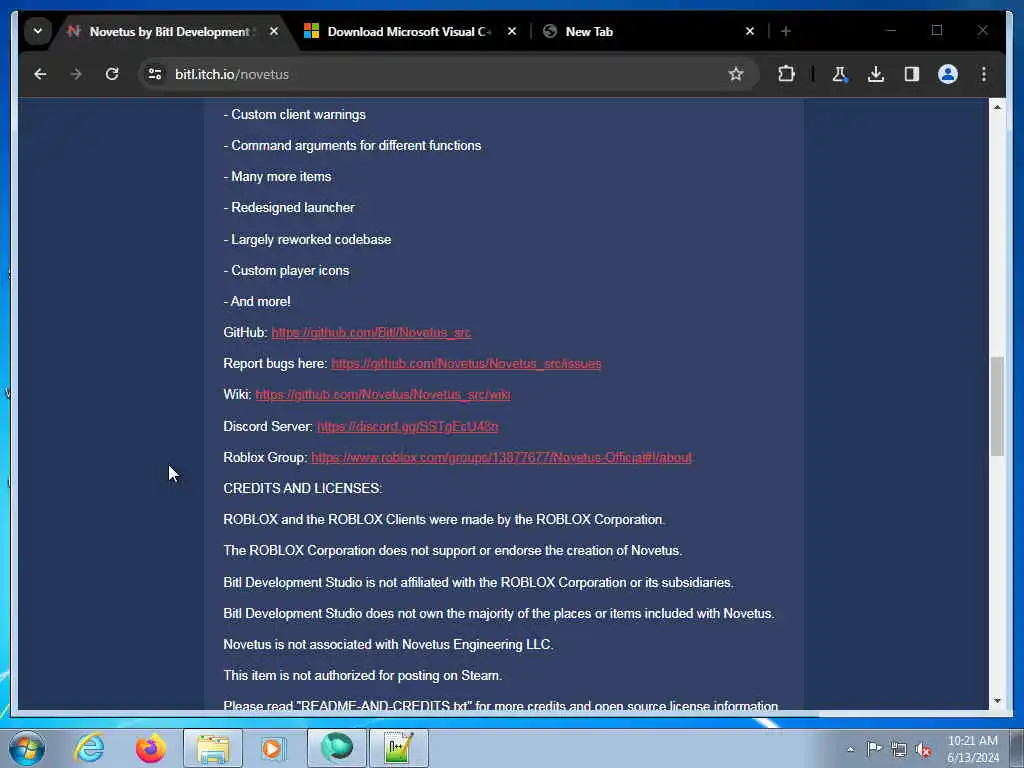Close the New Tab tab
1024x768 pixels.
750,31
